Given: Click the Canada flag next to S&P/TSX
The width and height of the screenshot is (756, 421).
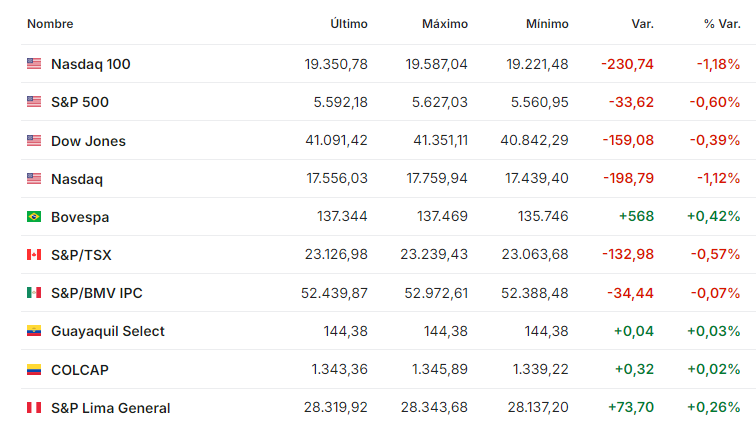Looking at the screenshot, I should point(34,255).
